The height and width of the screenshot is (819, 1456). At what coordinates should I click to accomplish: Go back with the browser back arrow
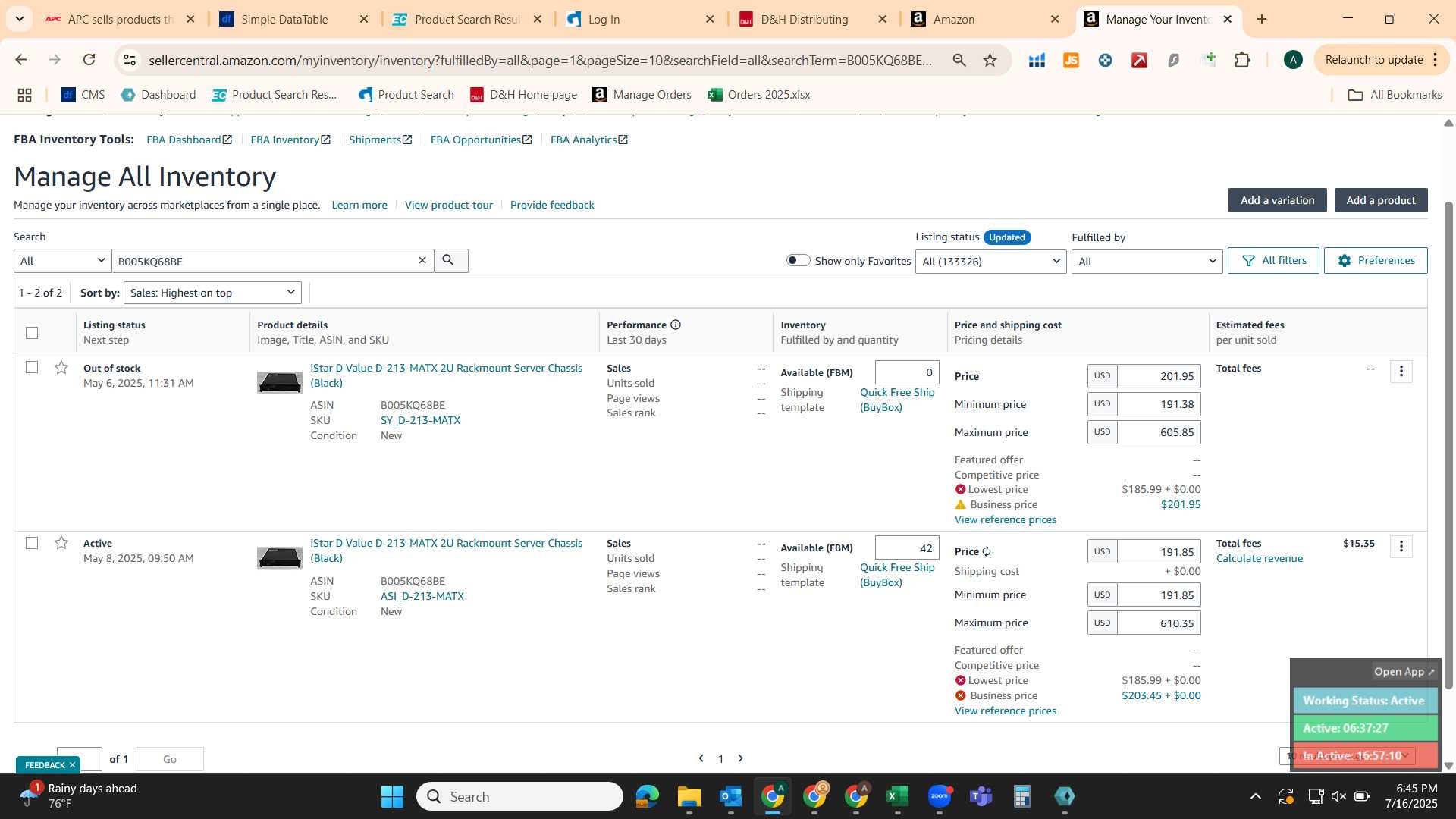[21, 60]
